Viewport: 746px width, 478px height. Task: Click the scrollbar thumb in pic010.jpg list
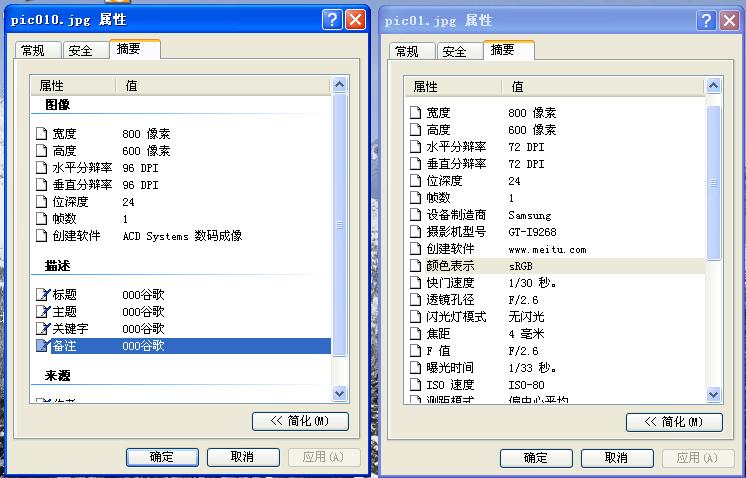pos(339,224)
